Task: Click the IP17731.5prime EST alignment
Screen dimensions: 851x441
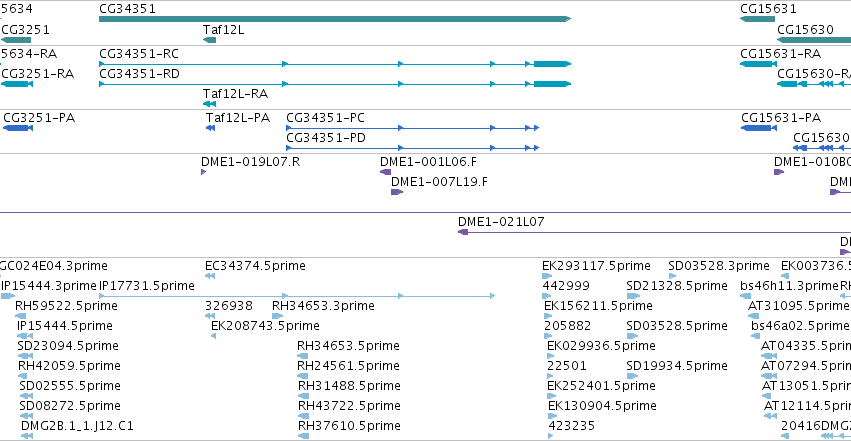Action: pos(297,296)
